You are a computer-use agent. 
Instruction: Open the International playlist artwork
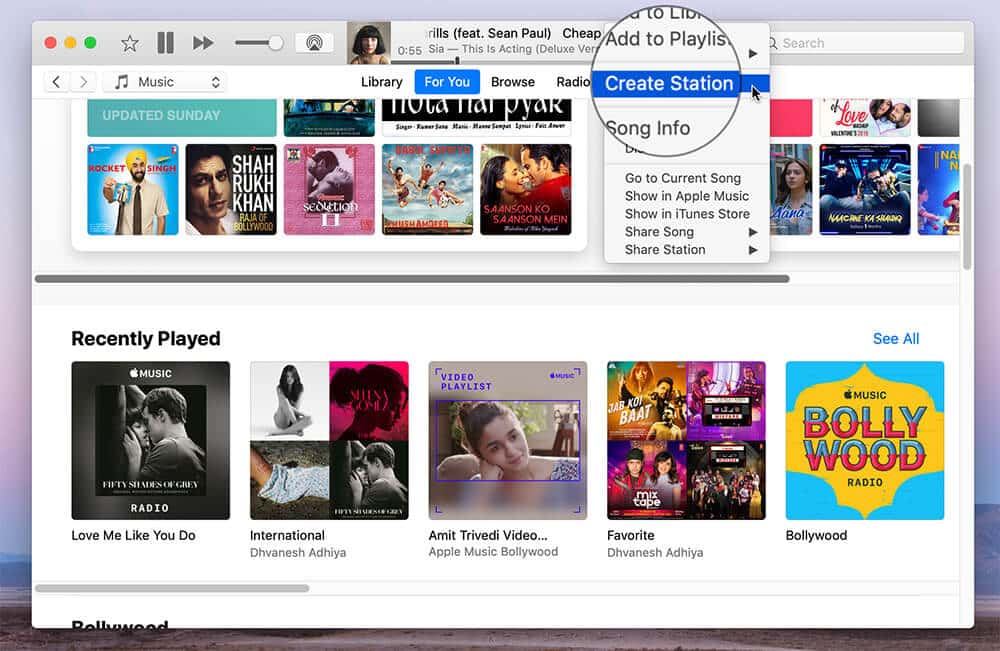[x=329, y=441]
